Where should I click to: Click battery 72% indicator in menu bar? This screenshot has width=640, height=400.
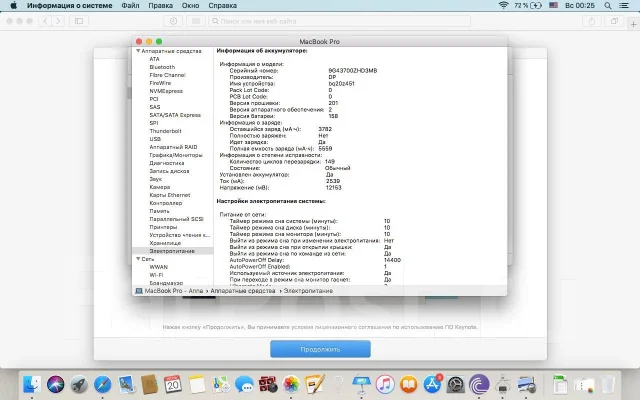pos(528,5)
